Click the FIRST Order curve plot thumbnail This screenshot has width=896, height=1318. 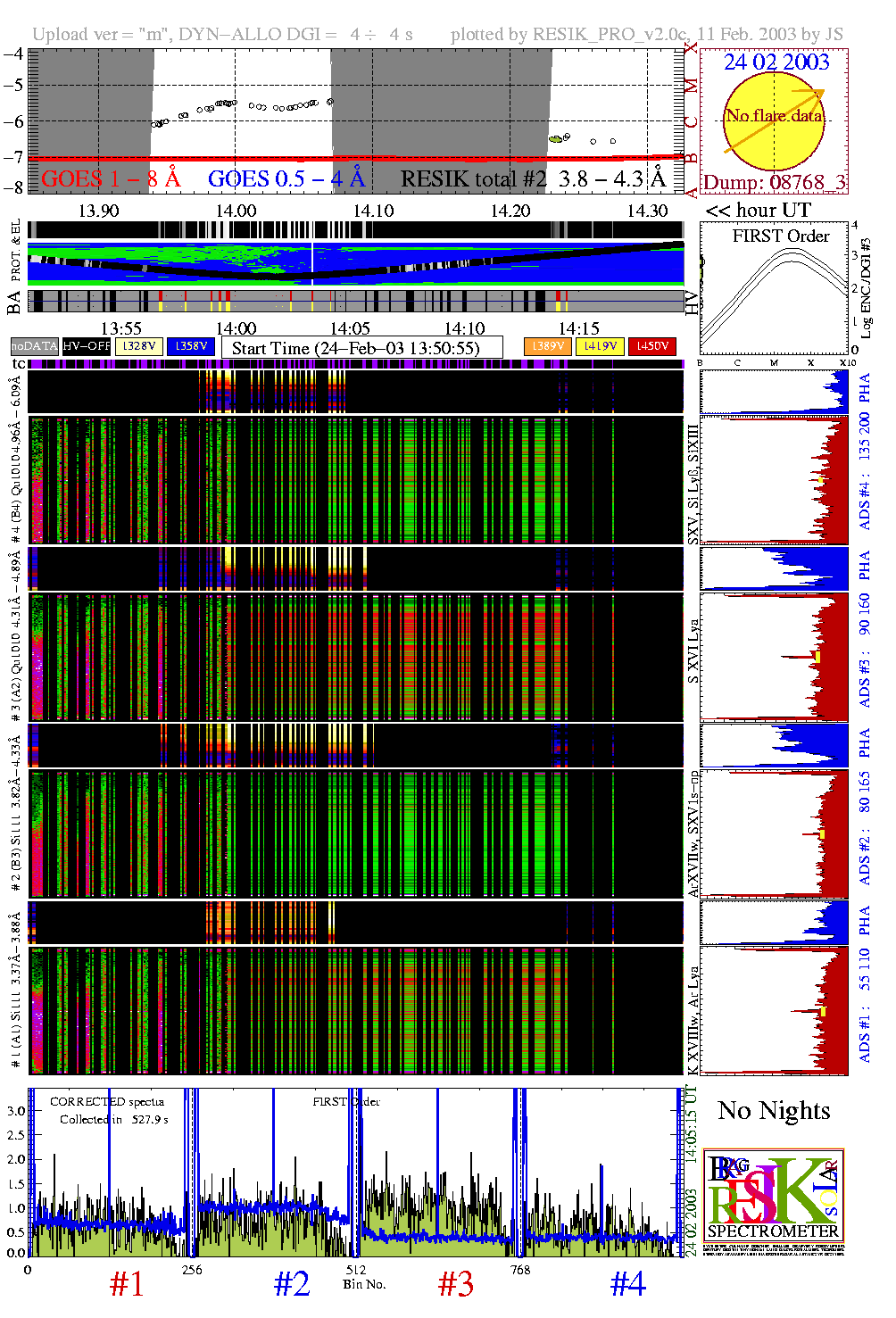pos(774,290)
